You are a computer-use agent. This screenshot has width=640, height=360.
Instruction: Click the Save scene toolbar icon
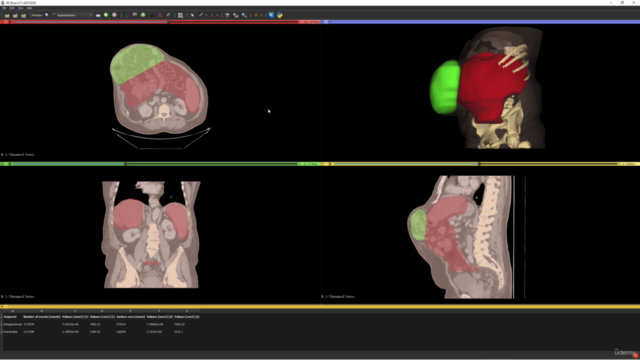[23, 15]
